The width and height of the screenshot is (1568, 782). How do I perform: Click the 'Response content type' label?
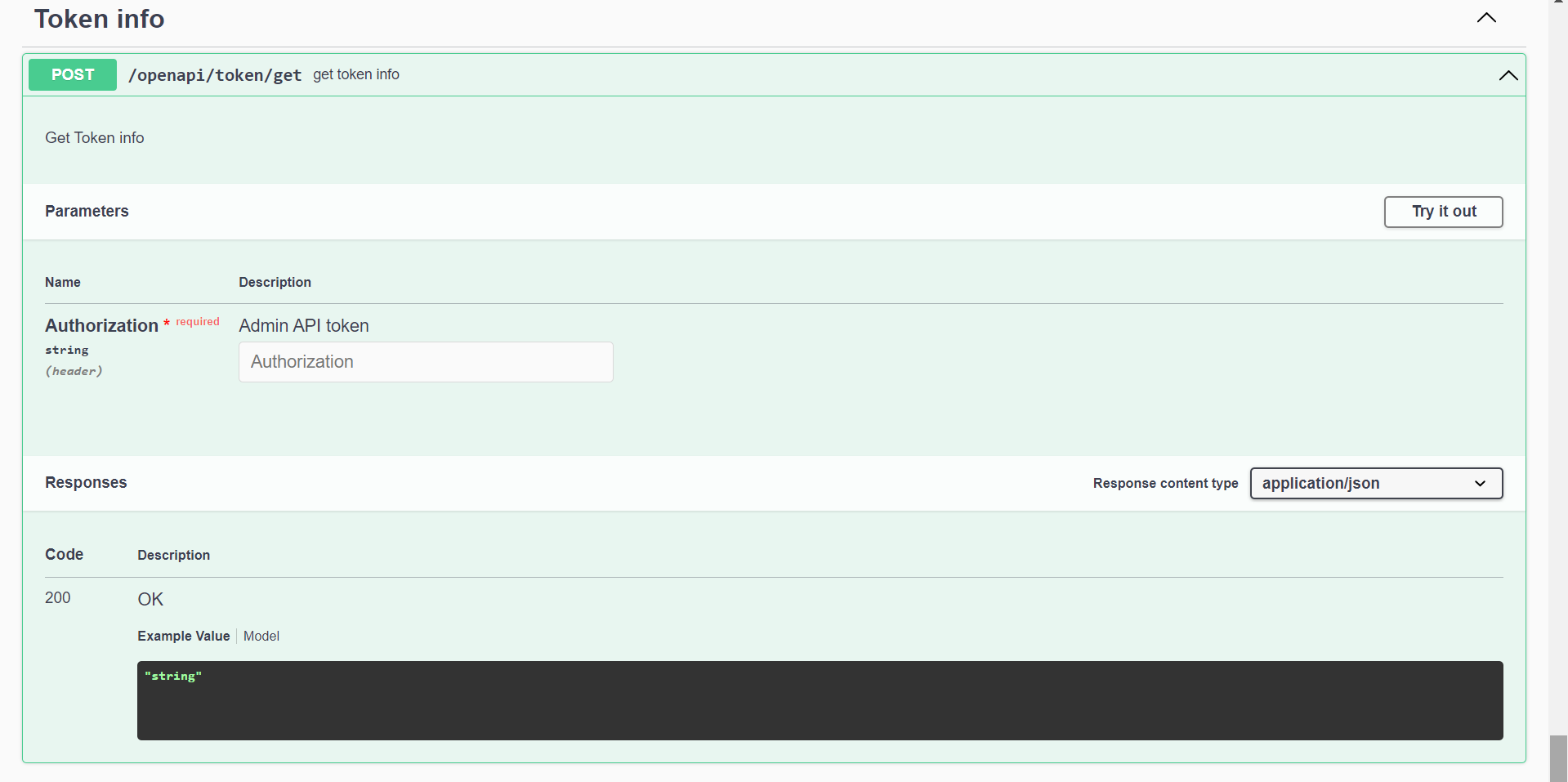pos(1166,483)
